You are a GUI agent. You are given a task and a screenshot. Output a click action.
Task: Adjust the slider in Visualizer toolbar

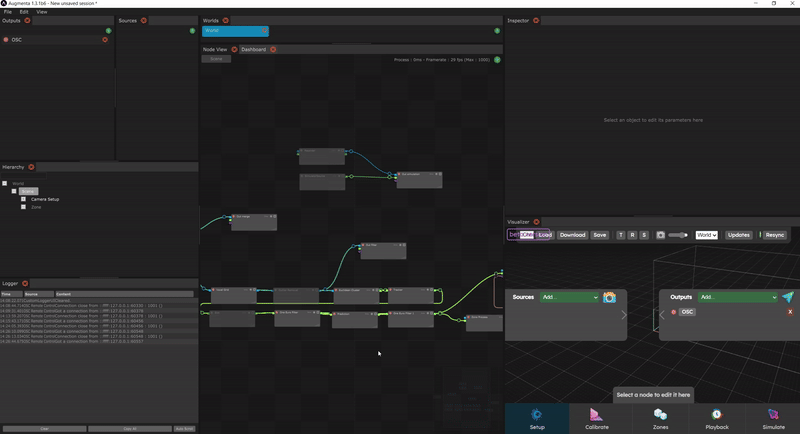point(678,235)
